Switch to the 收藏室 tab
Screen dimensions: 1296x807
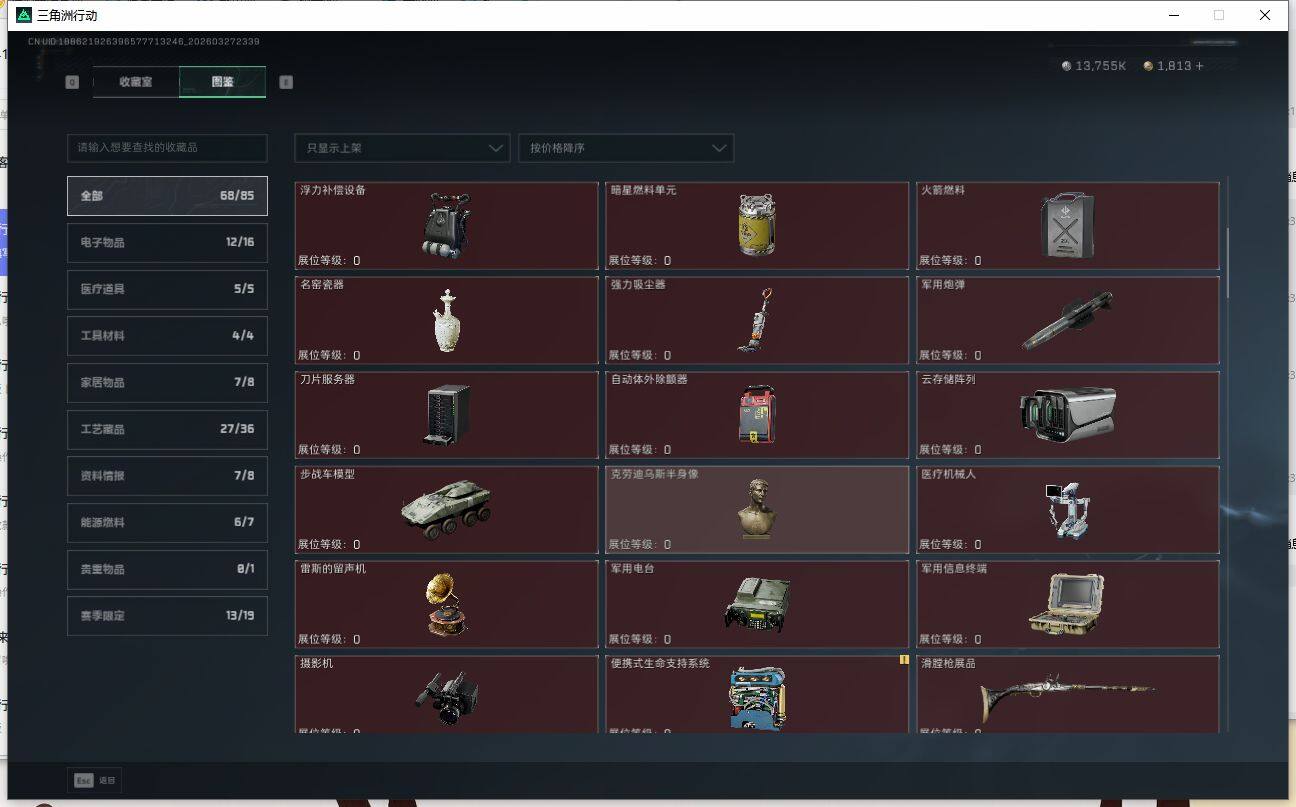(x=136, y=82)
